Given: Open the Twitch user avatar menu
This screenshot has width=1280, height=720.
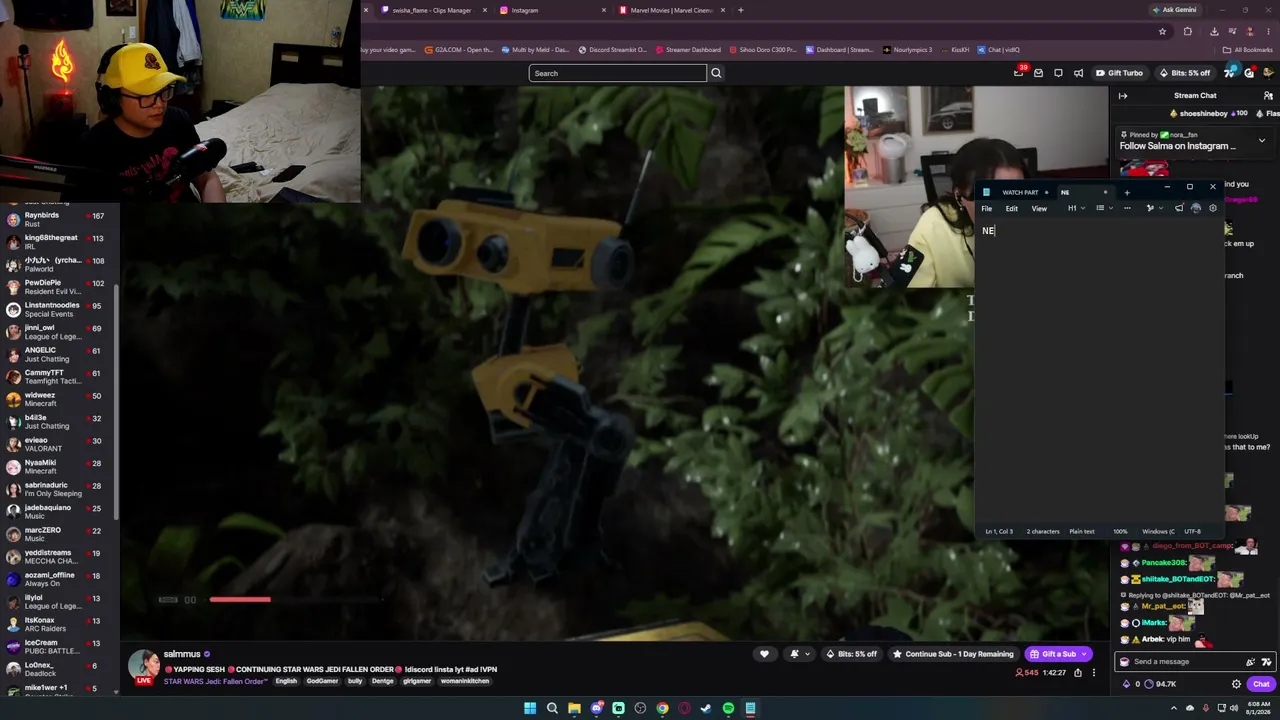Looking at the screenshot, I should tap(1269, 73).
